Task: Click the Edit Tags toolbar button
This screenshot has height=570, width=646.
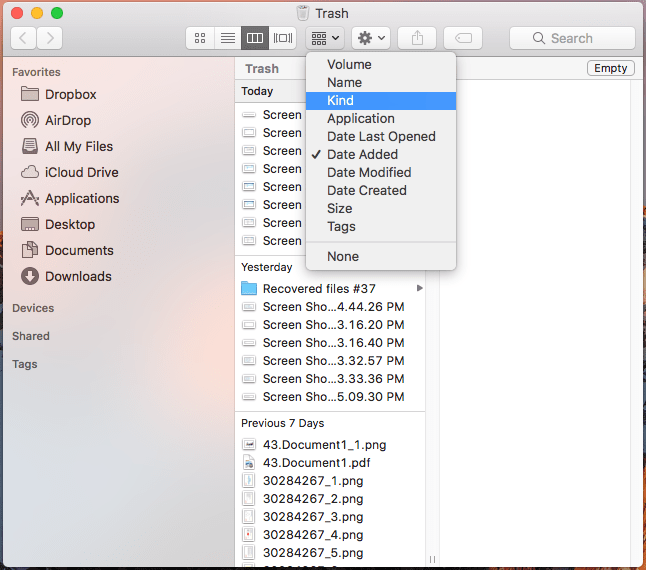Action: click(x=463, y=38)
